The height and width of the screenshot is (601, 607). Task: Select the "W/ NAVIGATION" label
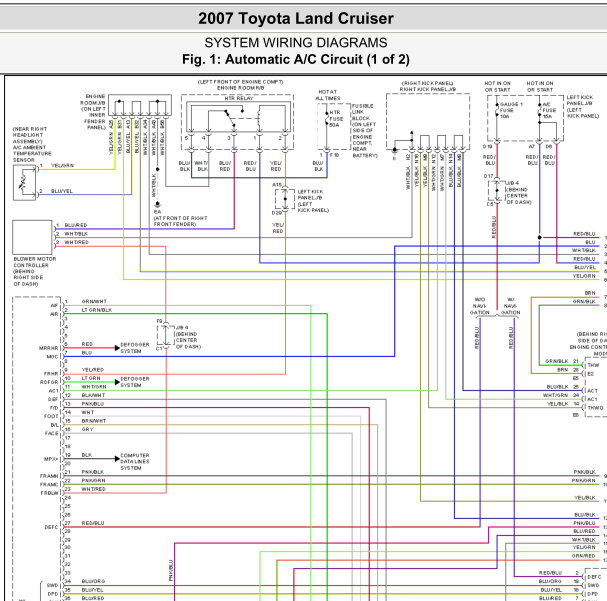[511, 306]
